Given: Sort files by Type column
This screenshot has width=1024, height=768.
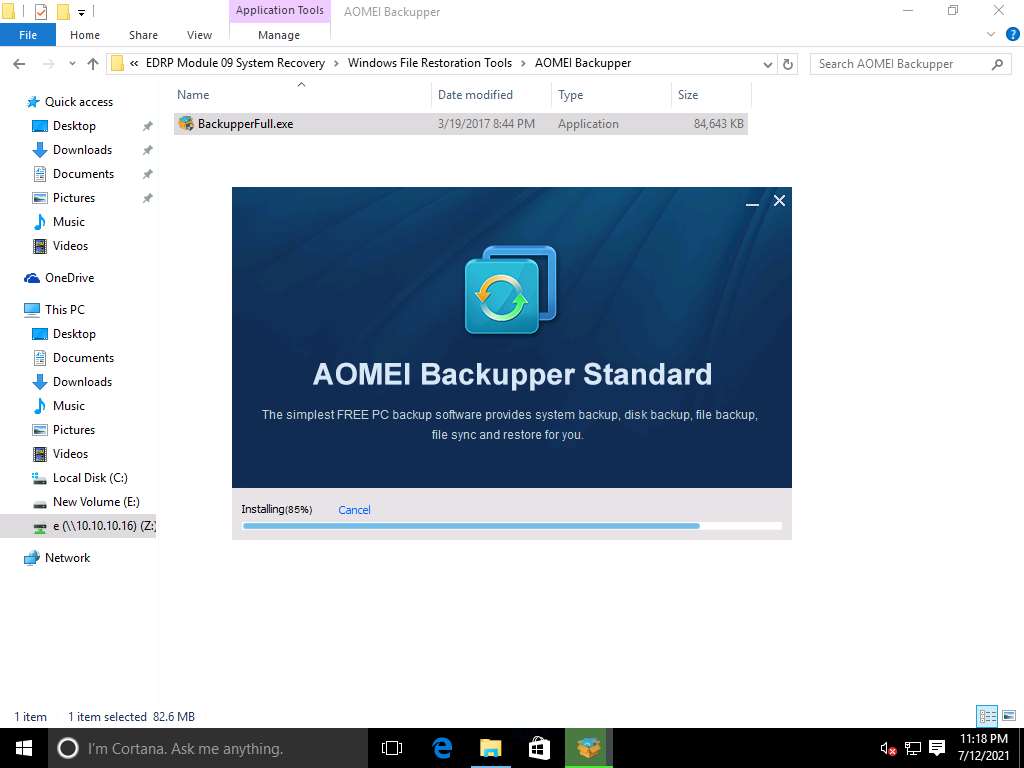Looking at the screenshot, I should click(x=611, y=95).
